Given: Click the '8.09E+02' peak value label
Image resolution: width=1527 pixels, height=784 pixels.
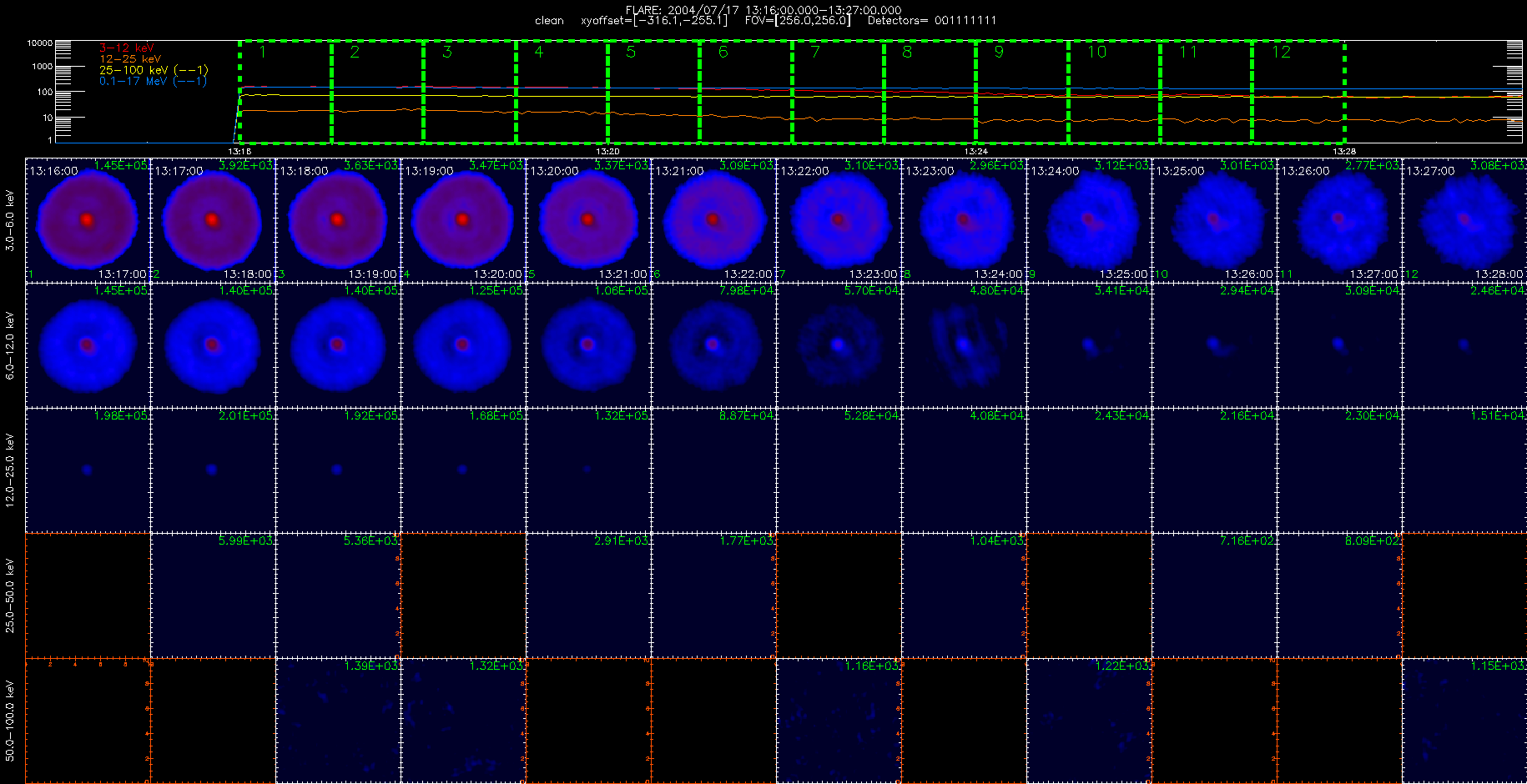Looking at the screenshot, I should tap(1373, 540).
